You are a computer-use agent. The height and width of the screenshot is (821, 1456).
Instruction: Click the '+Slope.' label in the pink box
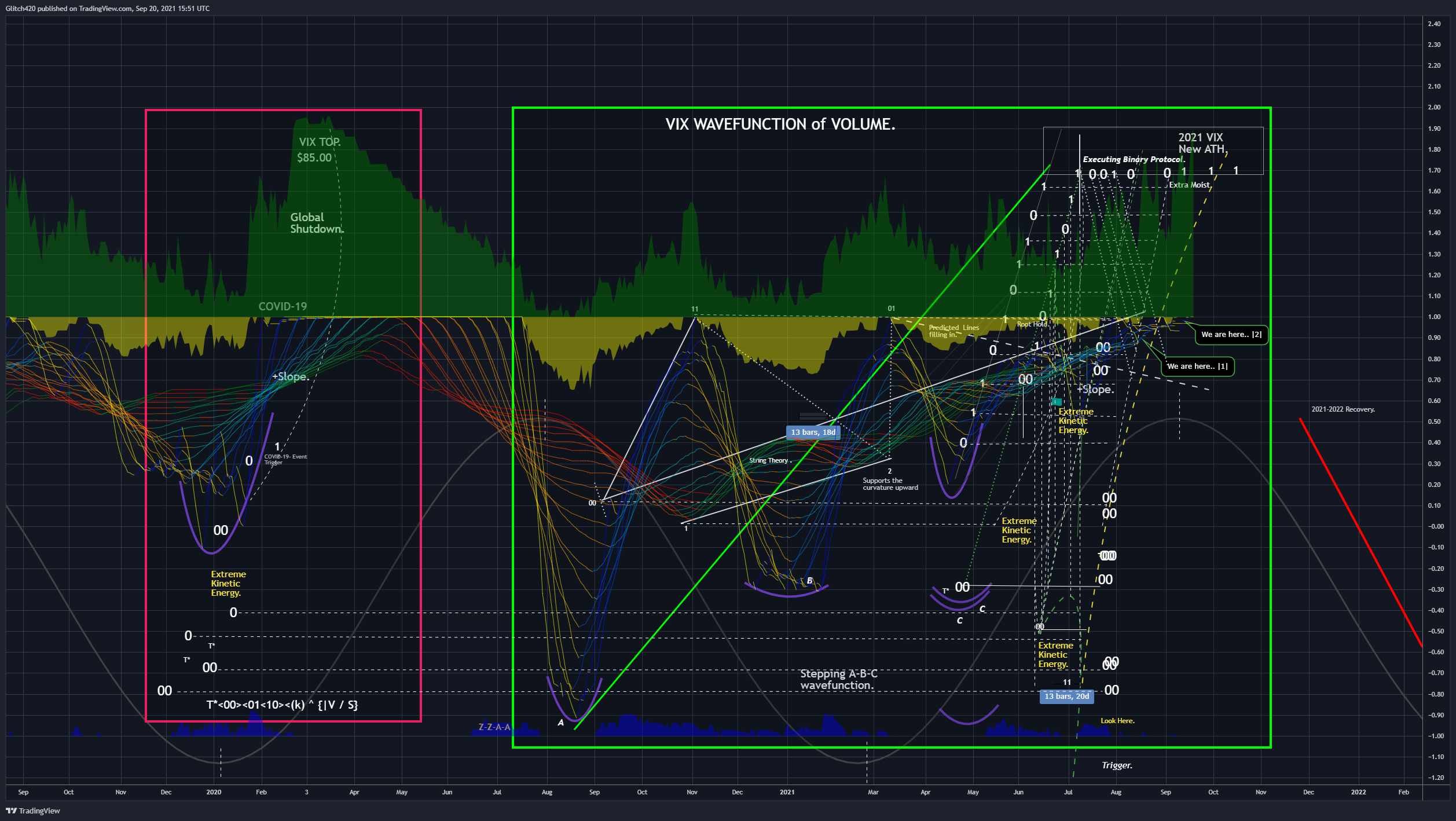tap(291, 377)
